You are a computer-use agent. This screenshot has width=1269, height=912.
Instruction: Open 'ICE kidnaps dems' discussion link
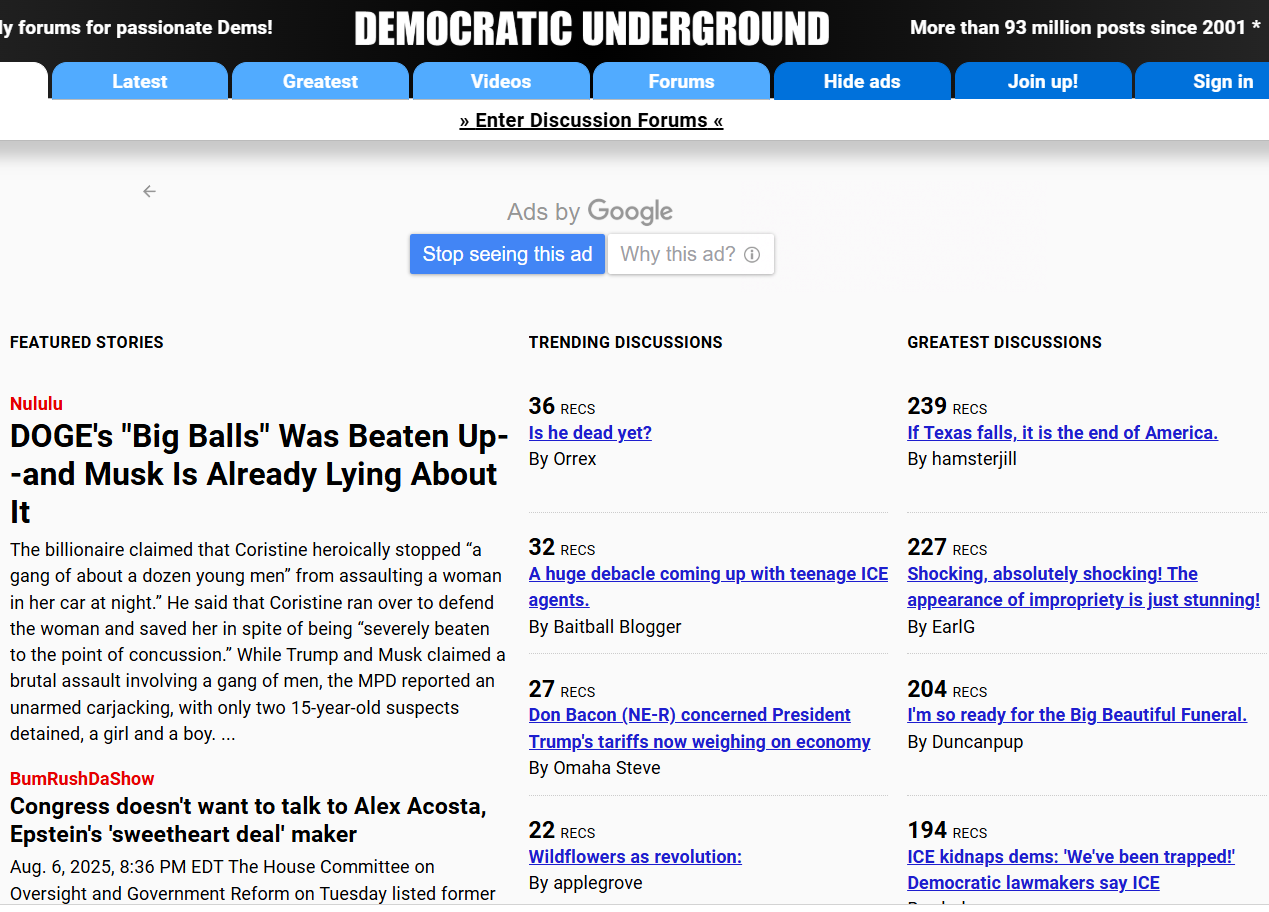1071,870
